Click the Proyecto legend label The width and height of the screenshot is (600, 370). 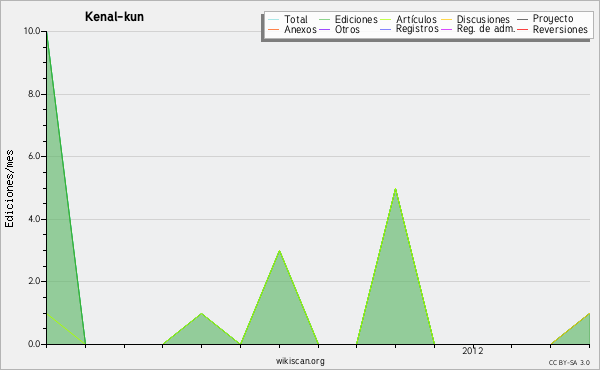tap(553, 18)
